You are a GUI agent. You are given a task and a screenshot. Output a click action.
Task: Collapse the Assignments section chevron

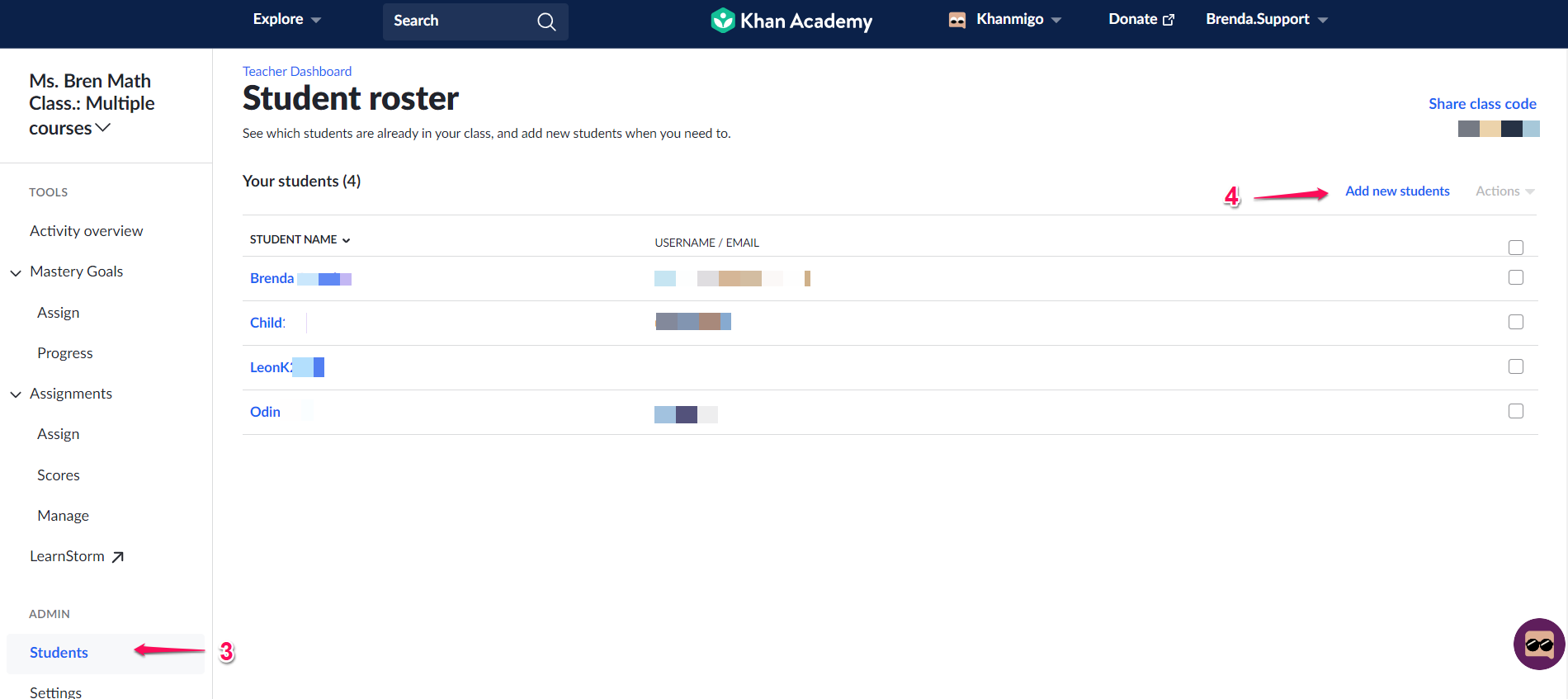(16, 394)
